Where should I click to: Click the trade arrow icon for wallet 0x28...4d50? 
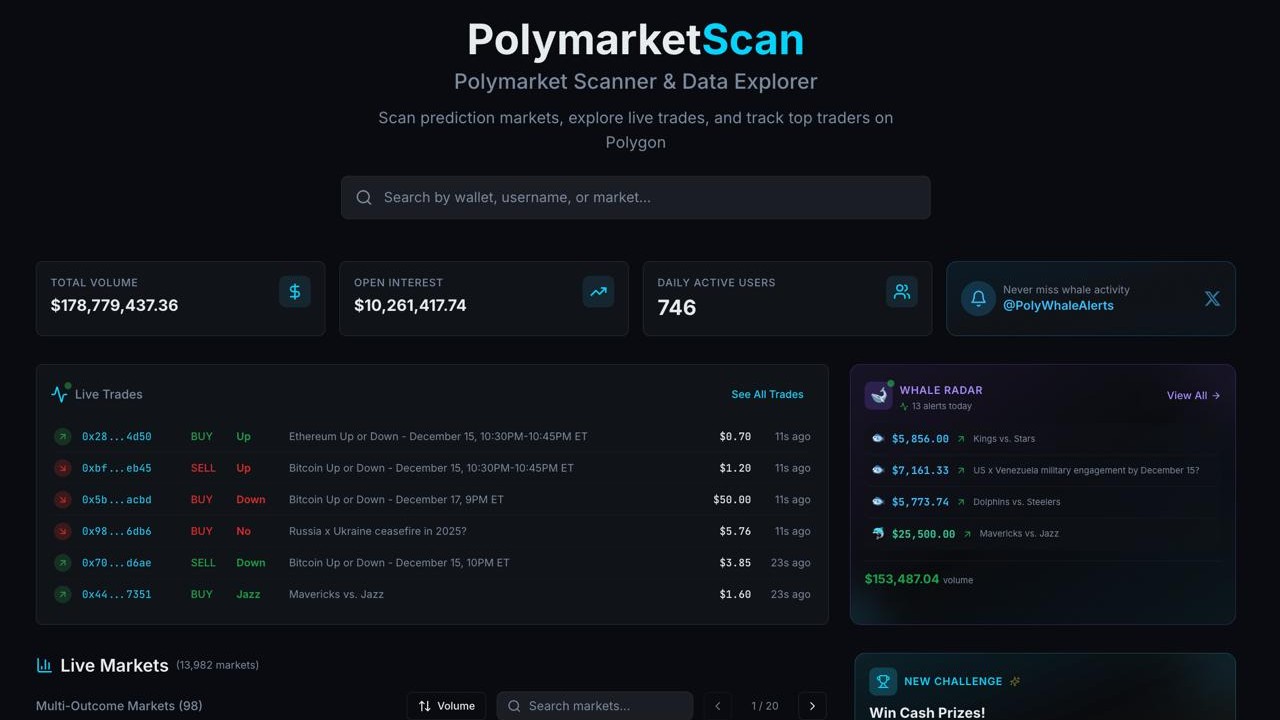[63, 437]
